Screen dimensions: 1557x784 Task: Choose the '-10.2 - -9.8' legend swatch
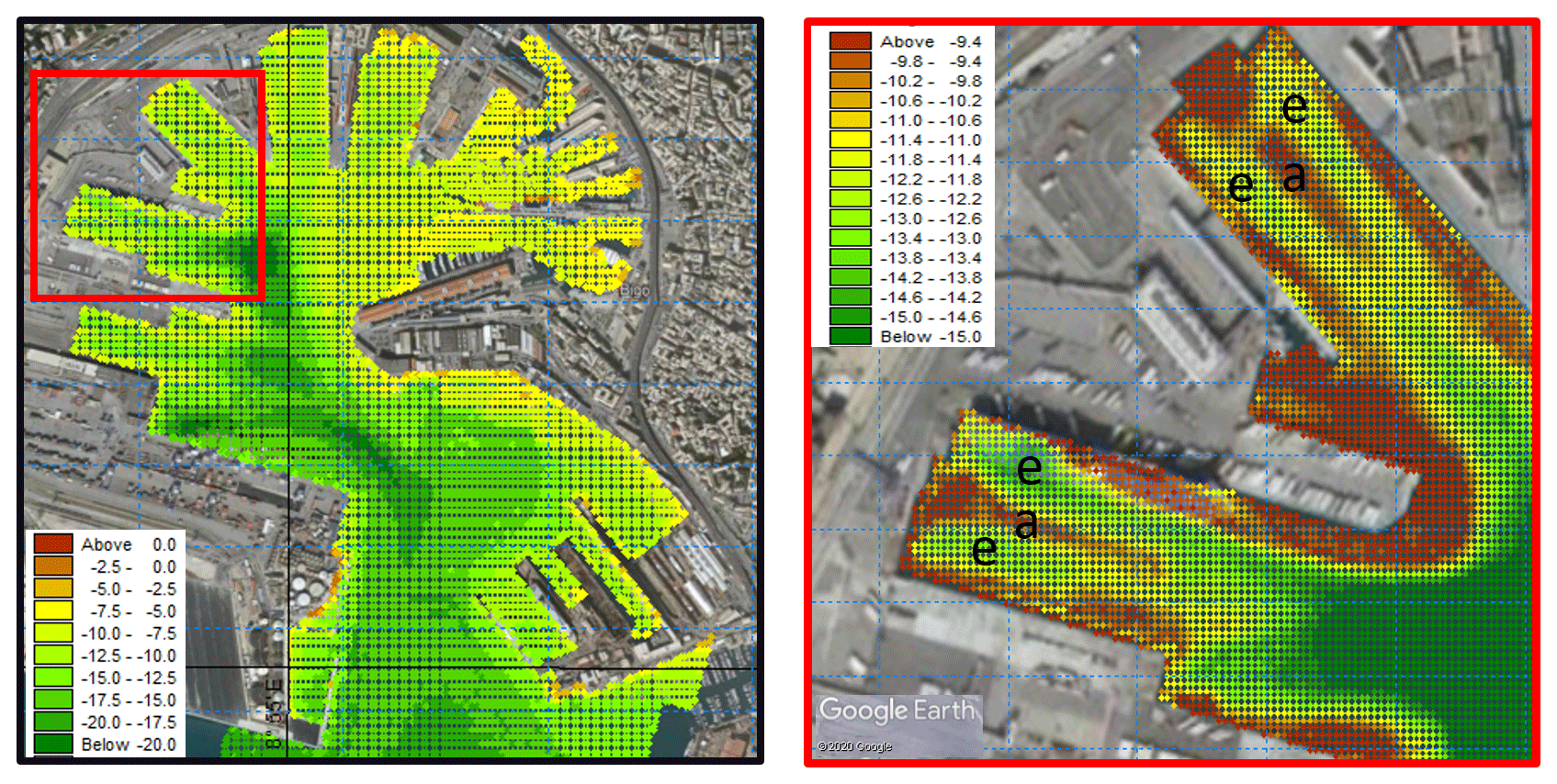850,81
